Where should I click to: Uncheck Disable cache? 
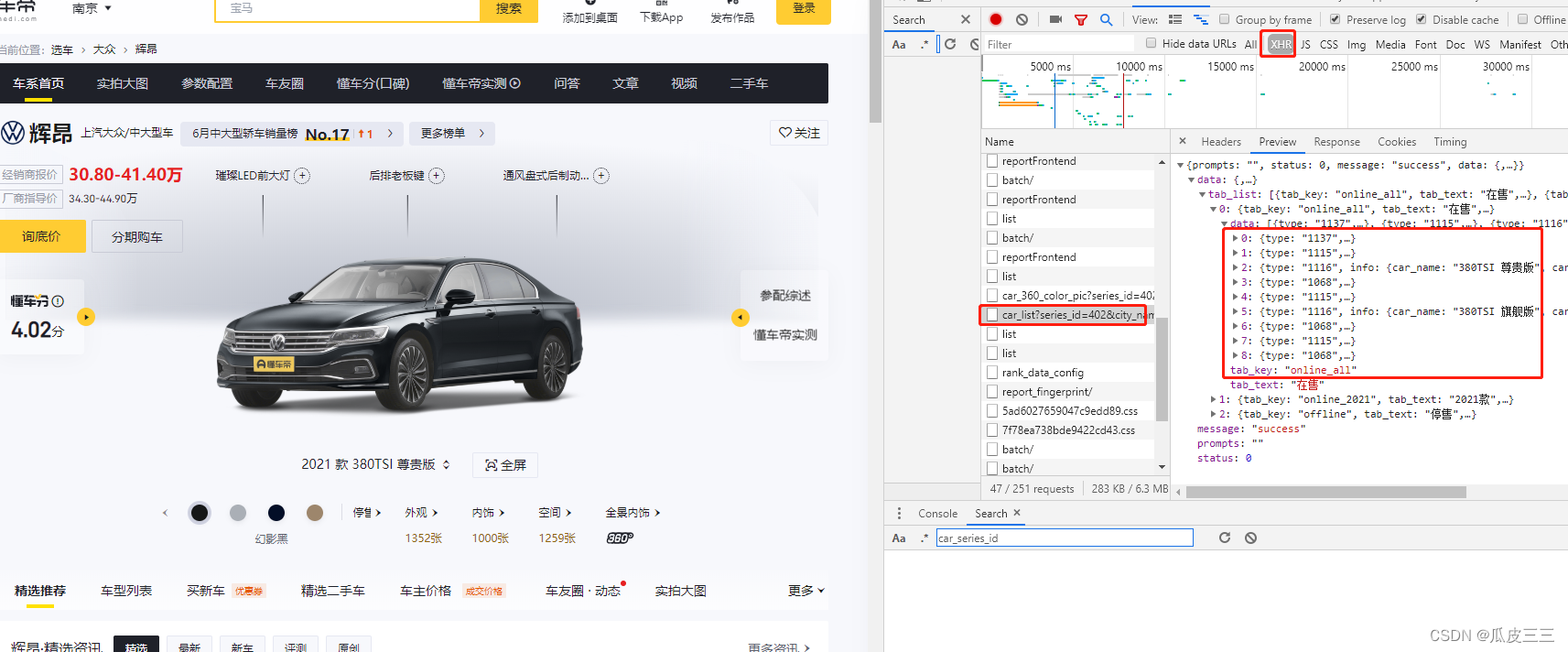click(x=1421, y=19)
